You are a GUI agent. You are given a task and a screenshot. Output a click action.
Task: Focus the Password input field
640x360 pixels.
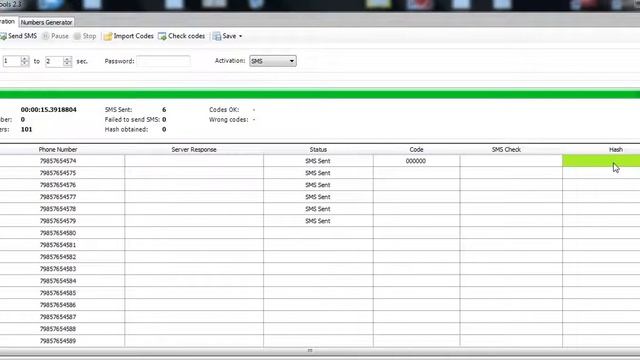163,61
